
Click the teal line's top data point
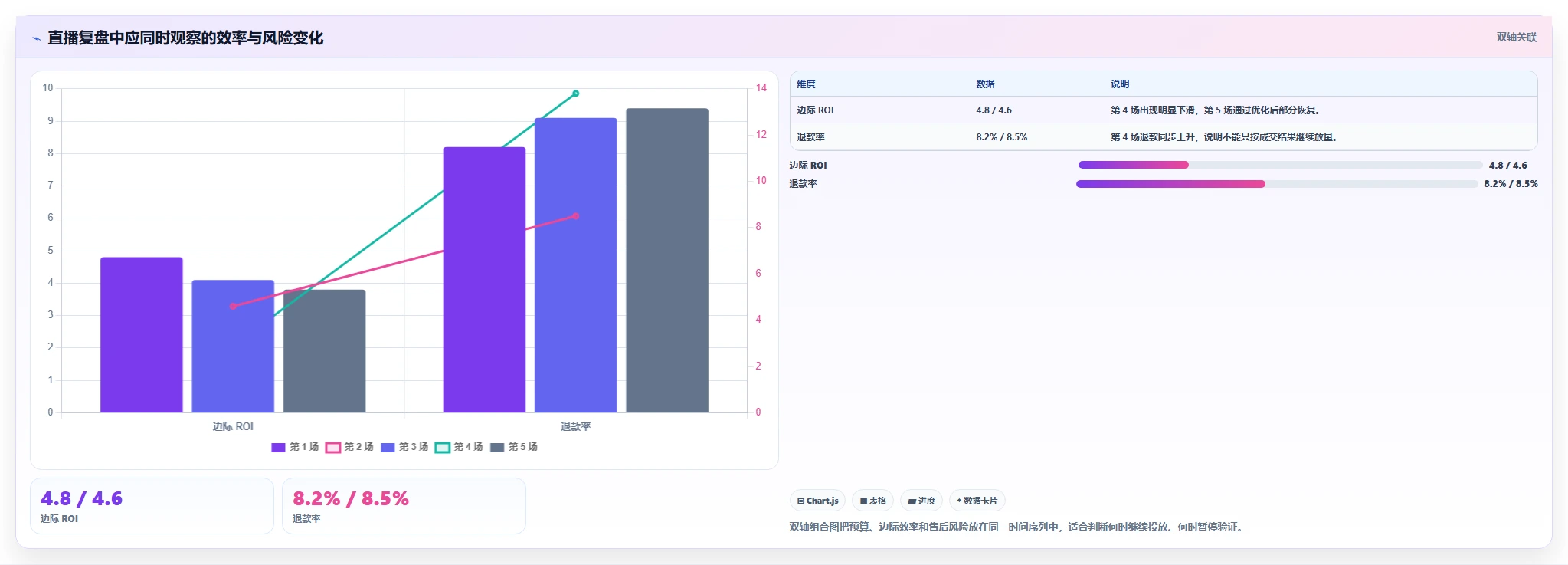[575, 94]
